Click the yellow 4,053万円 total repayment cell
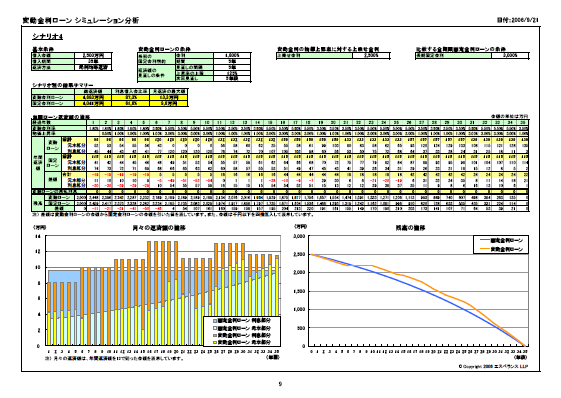Viewport: 561px width, 398px height. tap(93, 97)
